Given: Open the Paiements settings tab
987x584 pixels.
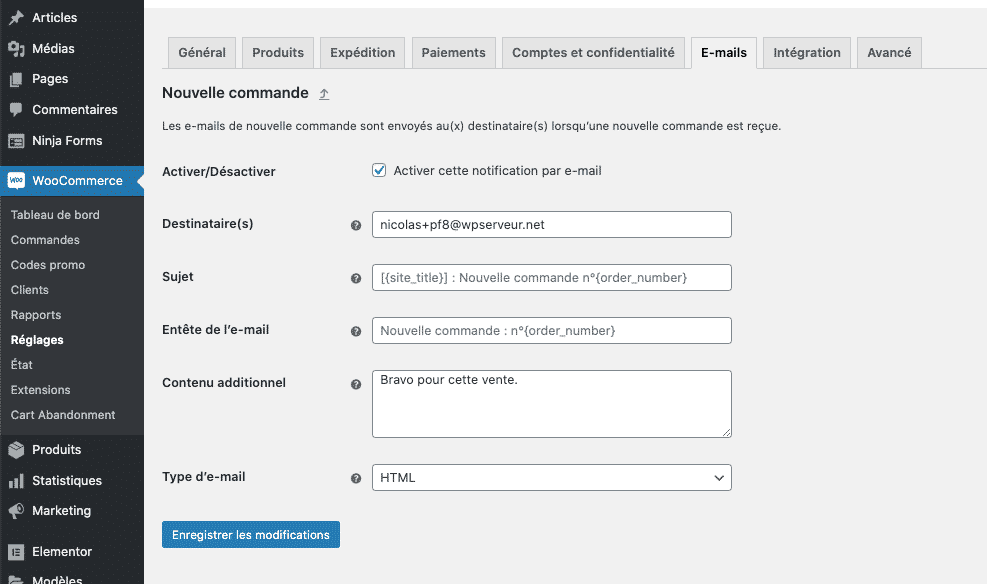Looking at the screenshot, I should [453, 52].
